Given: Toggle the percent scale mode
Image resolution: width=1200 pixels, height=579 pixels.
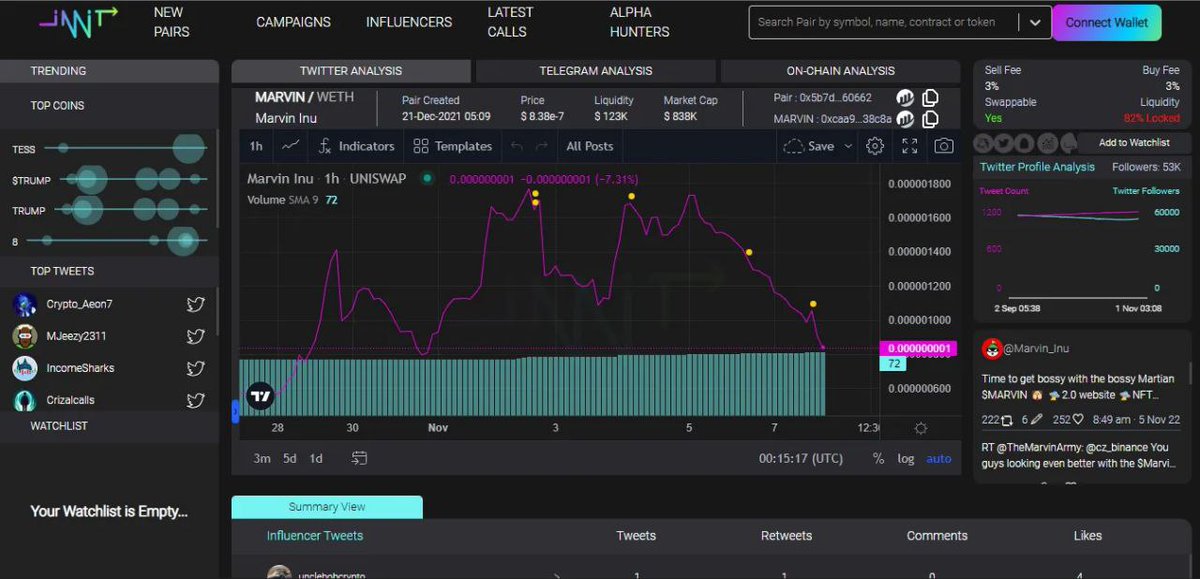Looking at the screenshot, I should [878, 459].
